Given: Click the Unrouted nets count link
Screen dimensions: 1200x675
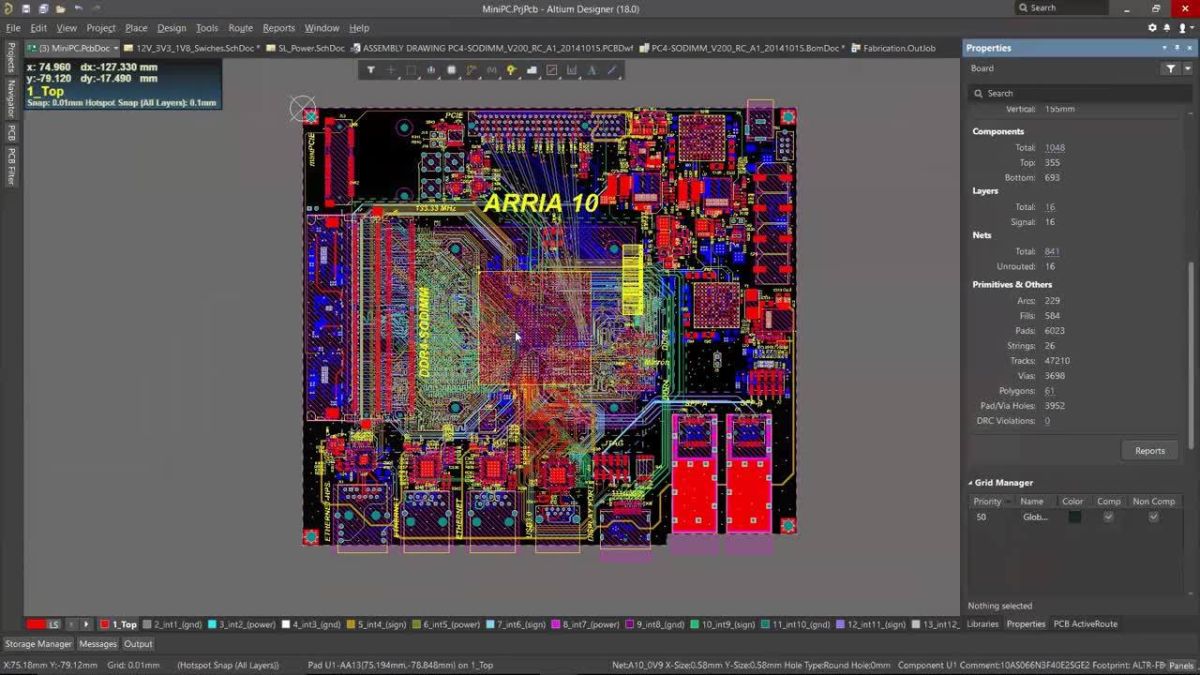Looking at the screenshot, I should pyautogui.click(x=1048, y=266).
